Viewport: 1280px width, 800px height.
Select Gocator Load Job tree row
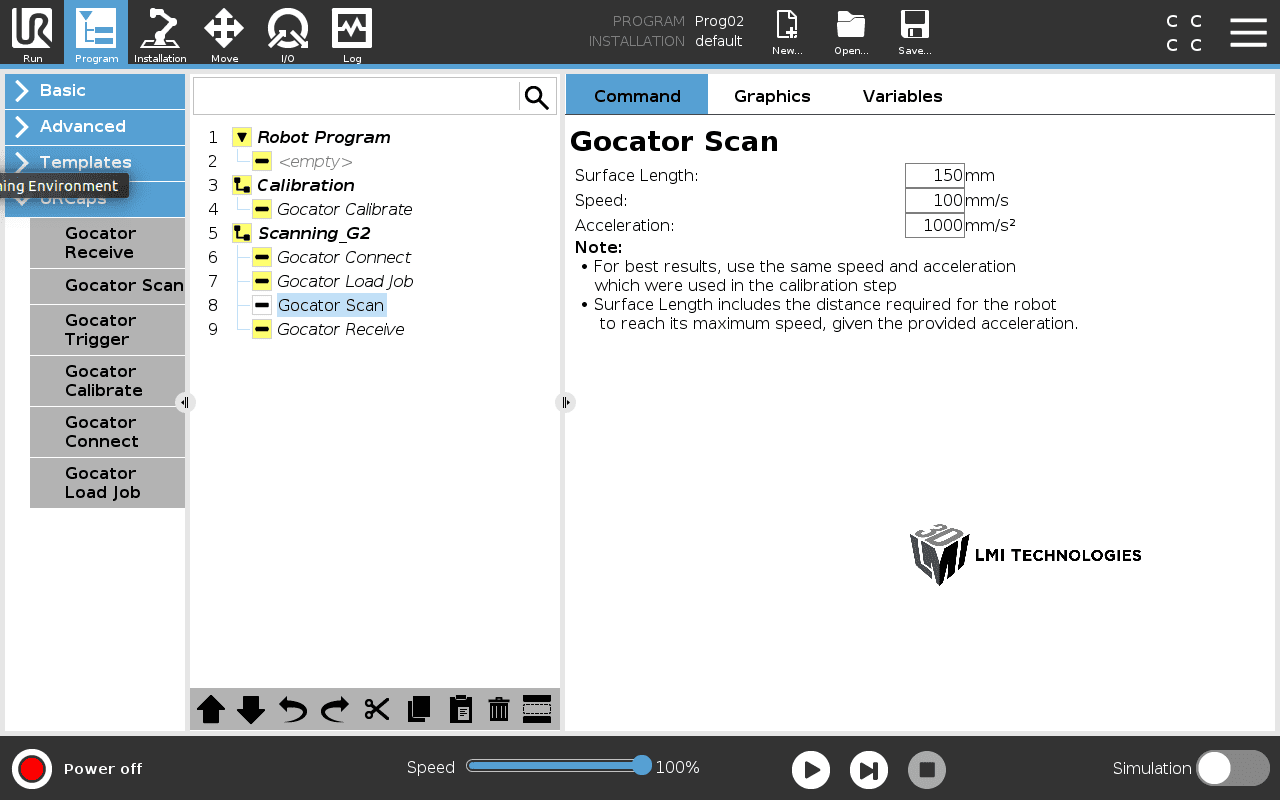pos(345,281)
